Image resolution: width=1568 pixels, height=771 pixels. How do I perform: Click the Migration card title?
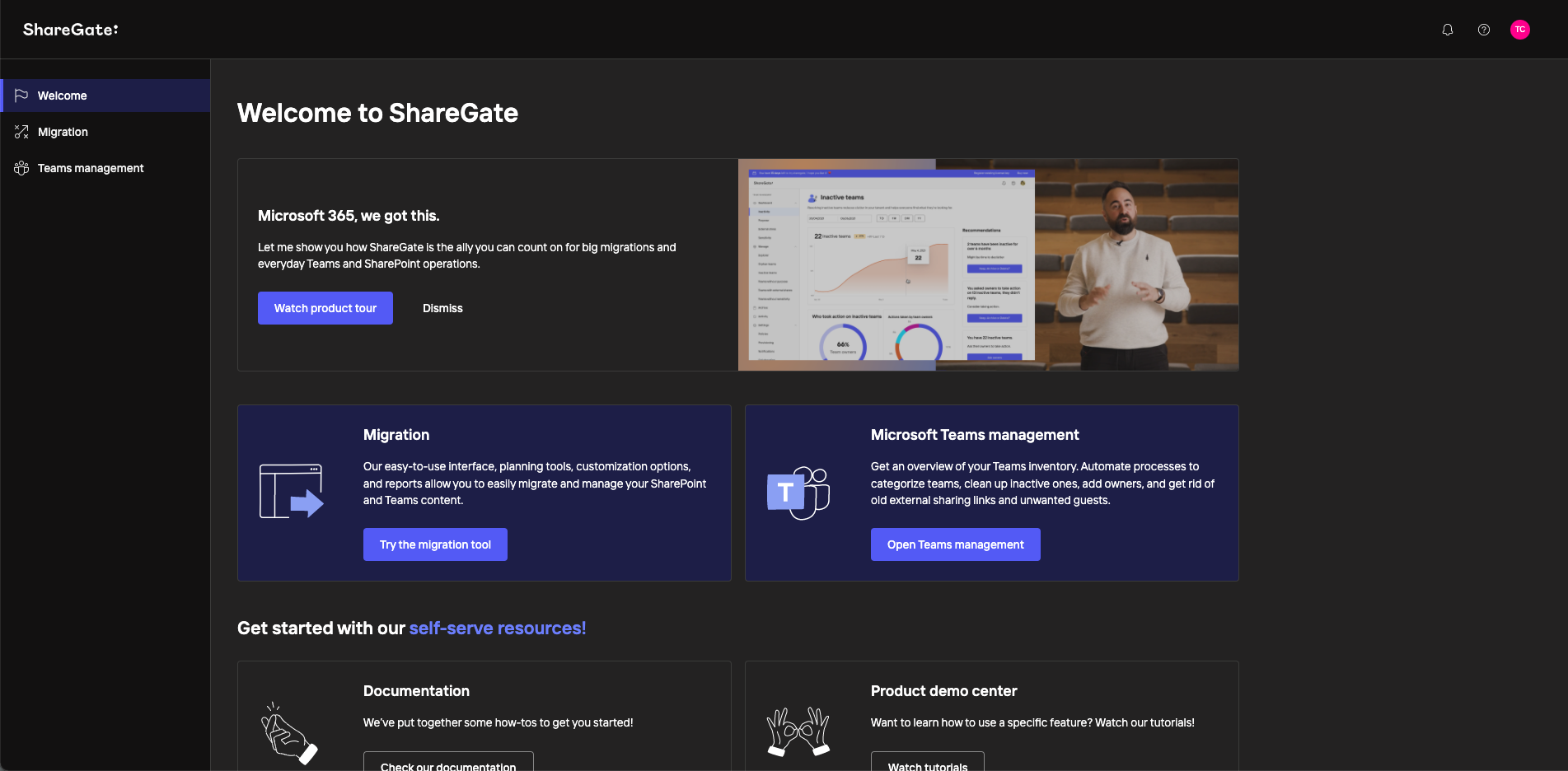pos(396,435)
